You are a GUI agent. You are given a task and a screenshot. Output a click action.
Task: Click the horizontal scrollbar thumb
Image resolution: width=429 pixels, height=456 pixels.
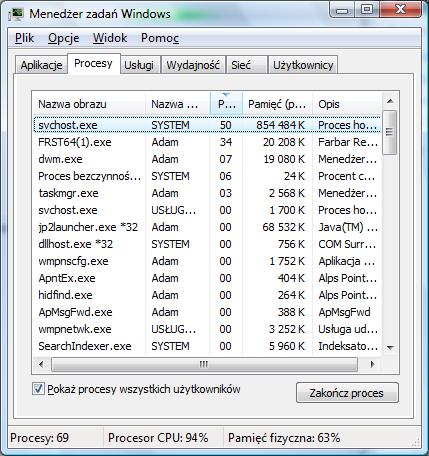pos(204,364)
